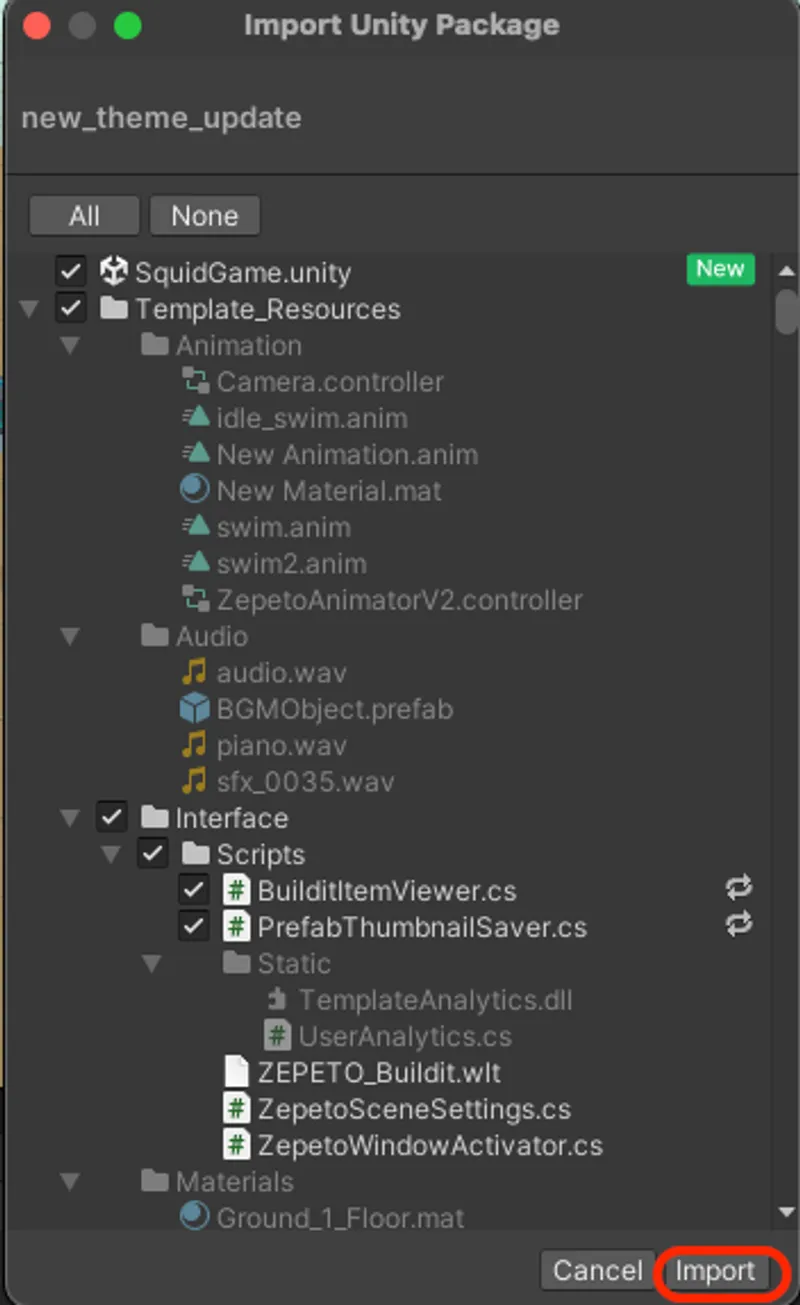The image size is (800, 1305).
Task: Click the Ground_1_Floor.mat material icon
Action: pyautogui.click(x=196, y=1217)
